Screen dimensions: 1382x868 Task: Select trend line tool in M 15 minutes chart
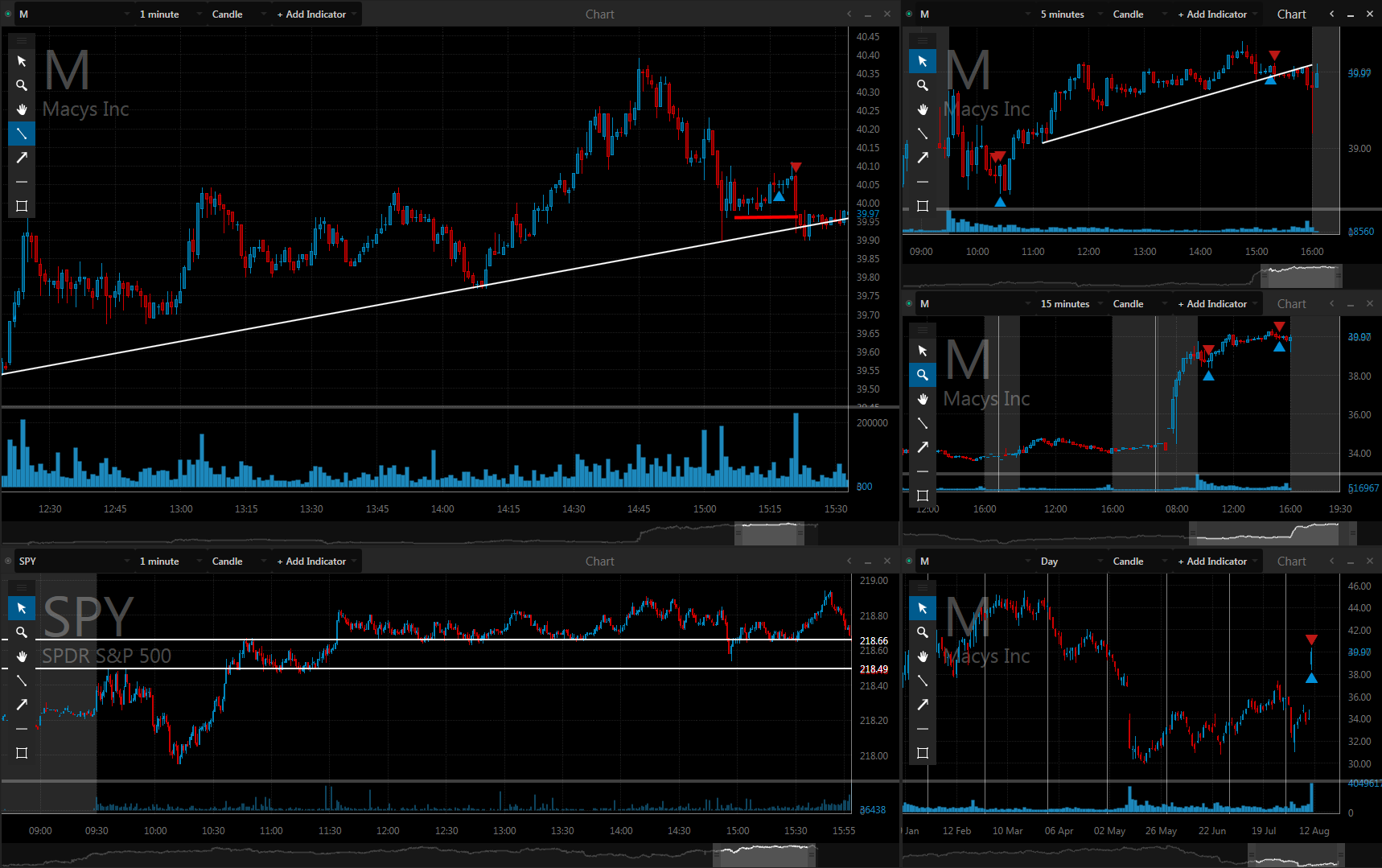click(923, 423)
